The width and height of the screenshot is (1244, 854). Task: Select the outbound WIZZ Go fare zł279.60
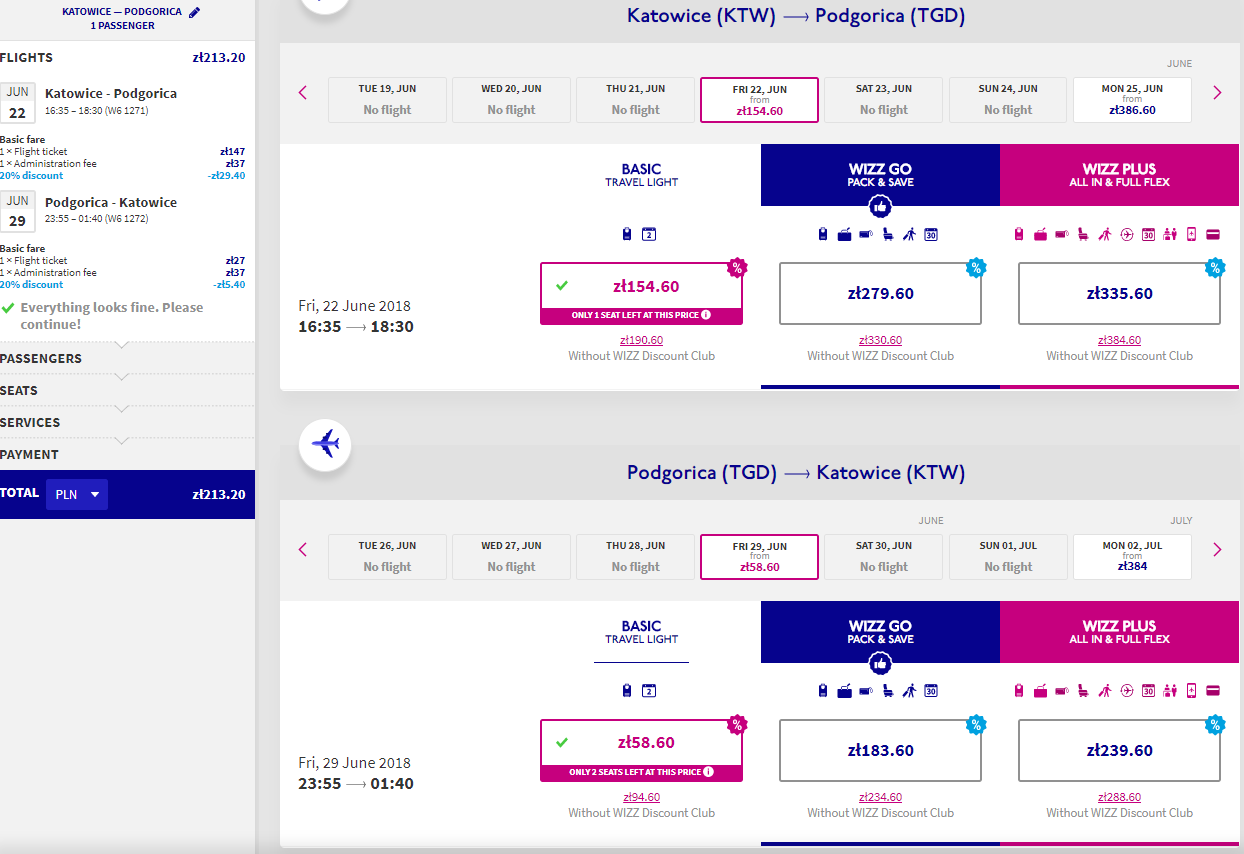click(880, 294)
